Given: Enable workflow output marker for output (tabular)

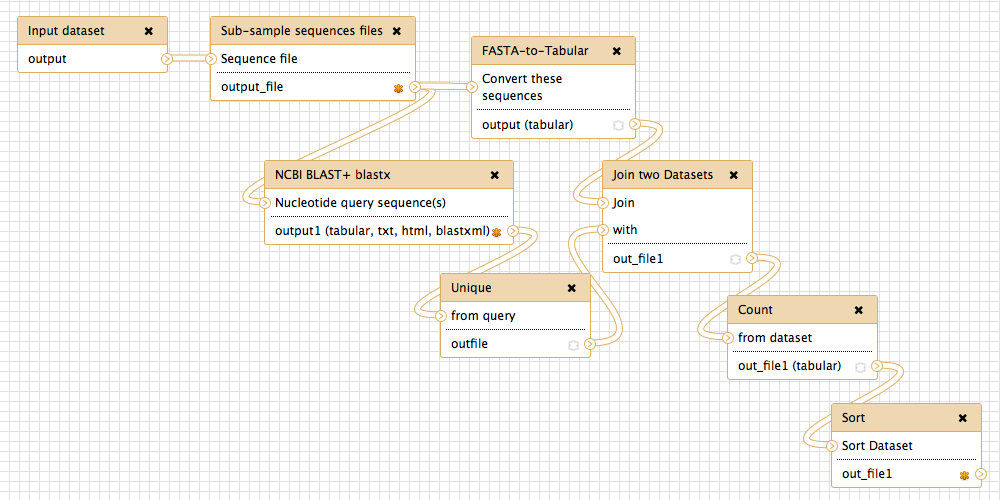Looking at the screenshot, I should pyautogui.click(x=617, y=125).
